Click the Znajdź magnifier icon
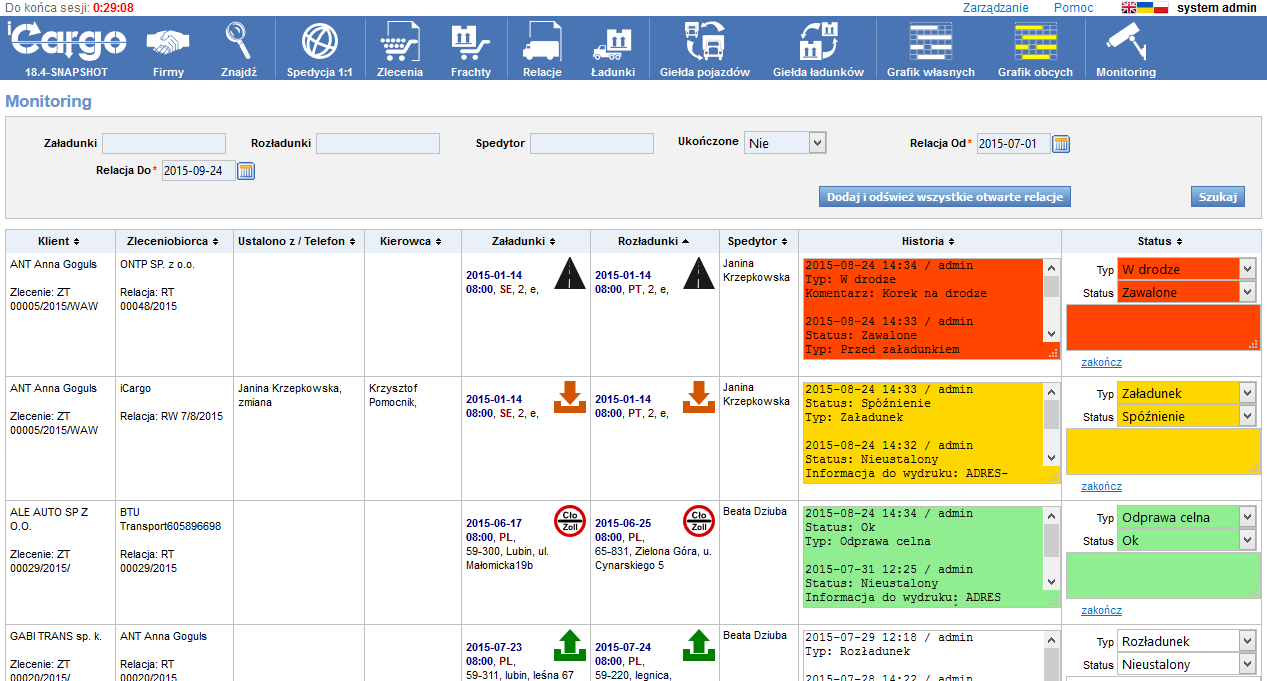Viewport: 1267px width, 681px height. click(239, 43)
